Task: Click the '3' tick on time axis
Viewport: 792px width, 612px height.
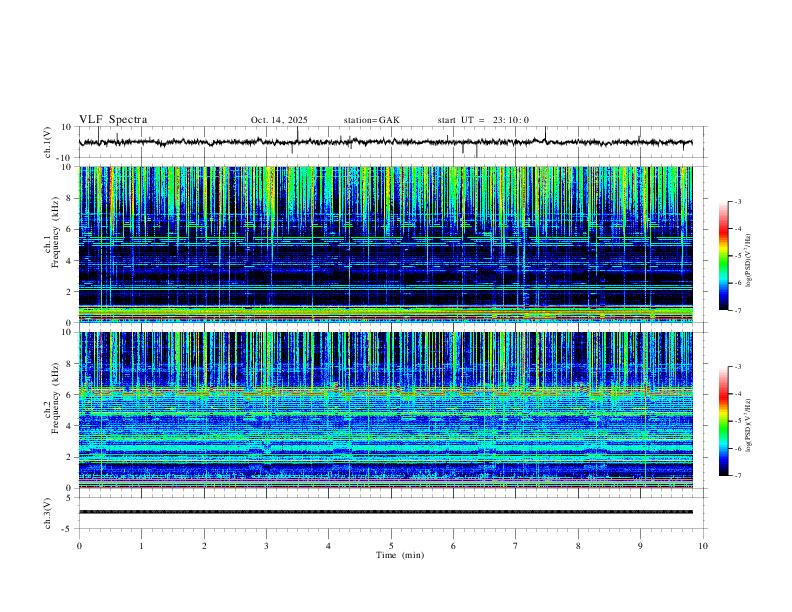Action: (x=266, y=546)
